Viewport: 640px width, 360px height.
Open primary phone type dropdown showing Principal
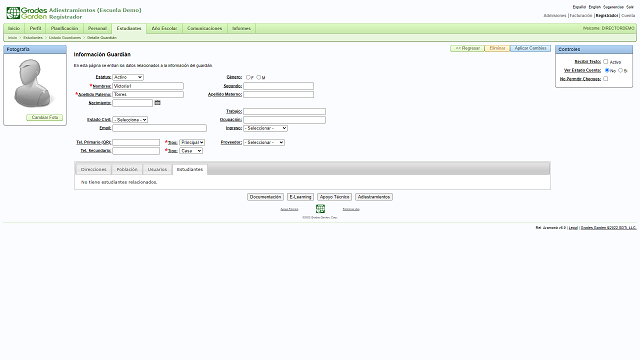pos(192,142)
